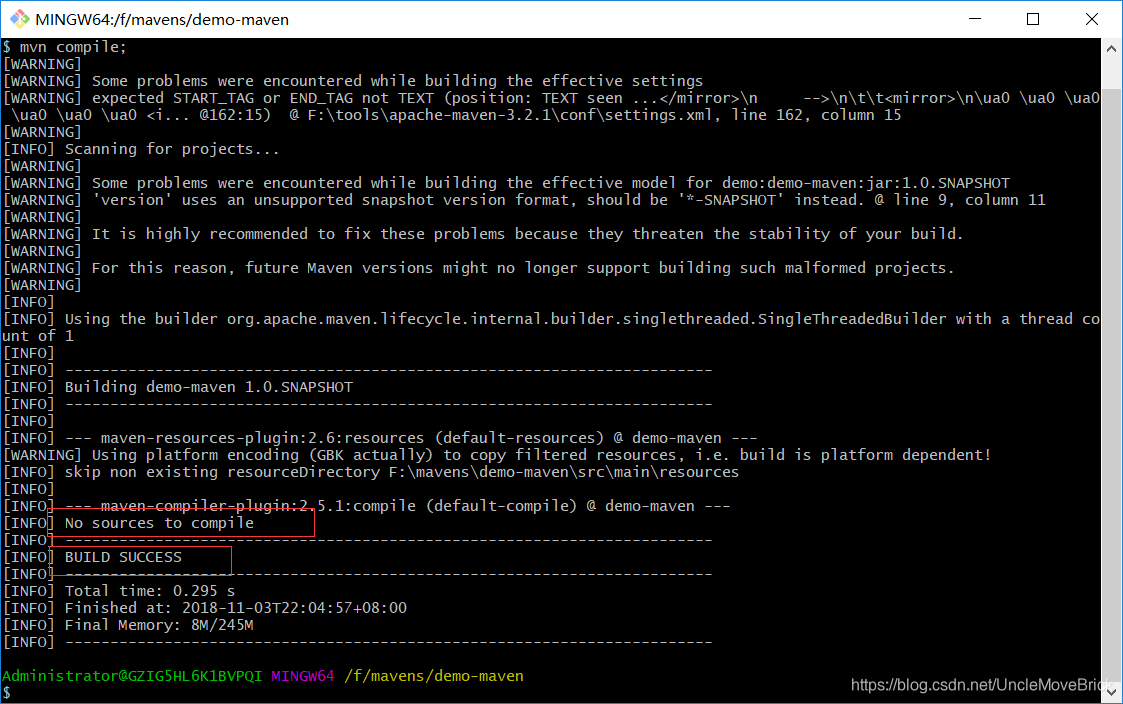The image size is (1123, 704).
Task: Click the Administrator@GZIG5HL6K1BVPQI prompt text
Action: point(132,676)
